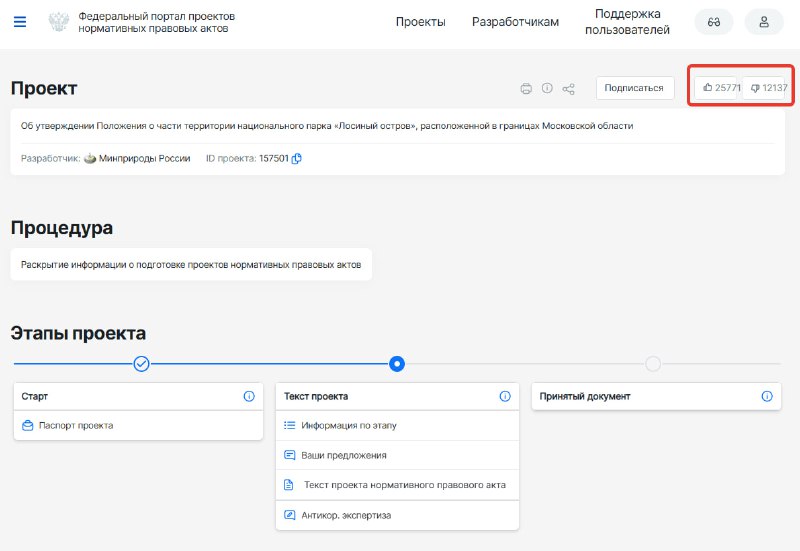This screenshot has height=551, width=800.
Task: Like the project with thumbs up 25771
Action: point(719,88)
